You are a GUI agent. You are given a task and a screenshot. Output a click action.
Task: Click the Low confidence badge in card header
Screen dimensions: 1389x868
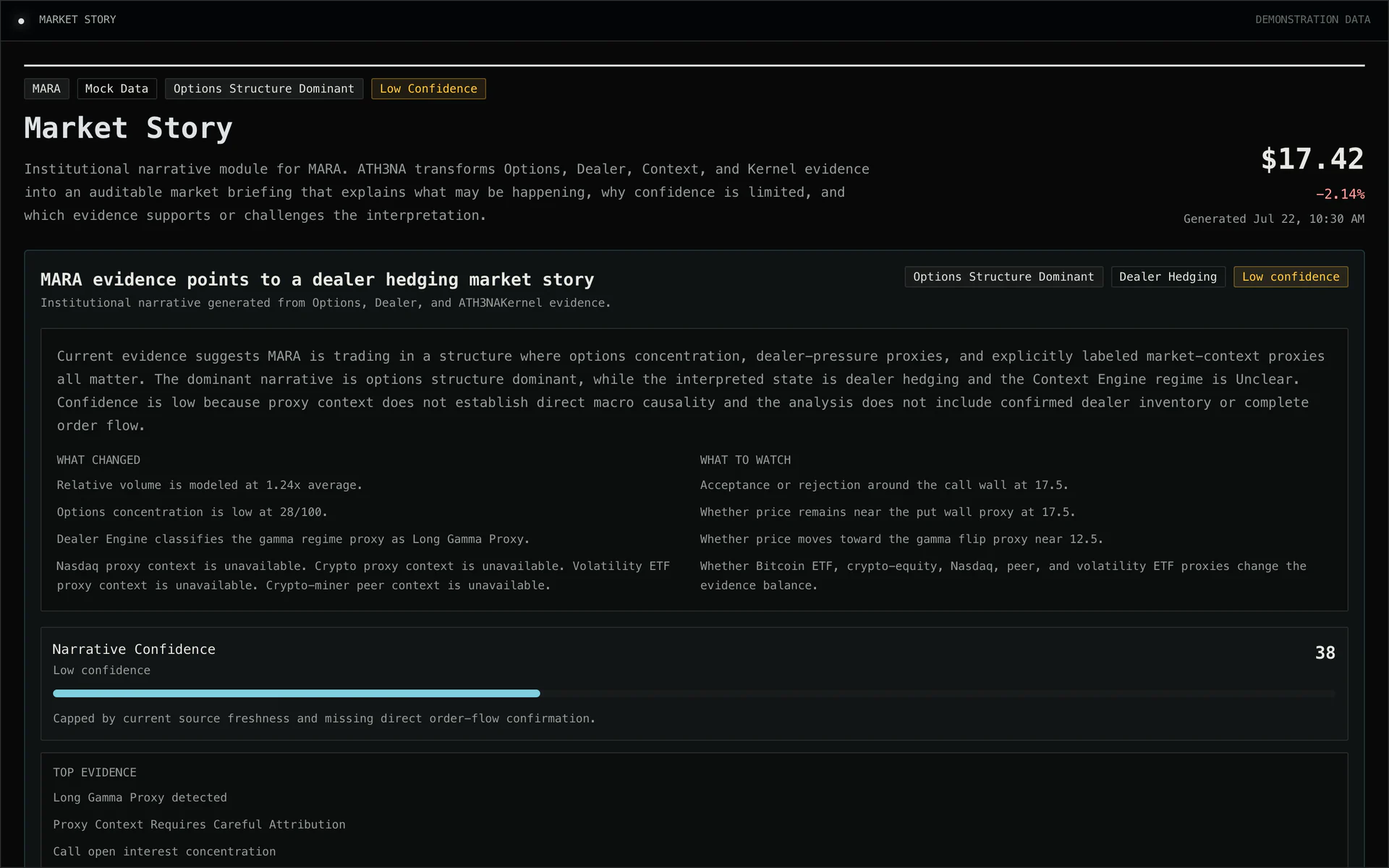coord(1291,277)
